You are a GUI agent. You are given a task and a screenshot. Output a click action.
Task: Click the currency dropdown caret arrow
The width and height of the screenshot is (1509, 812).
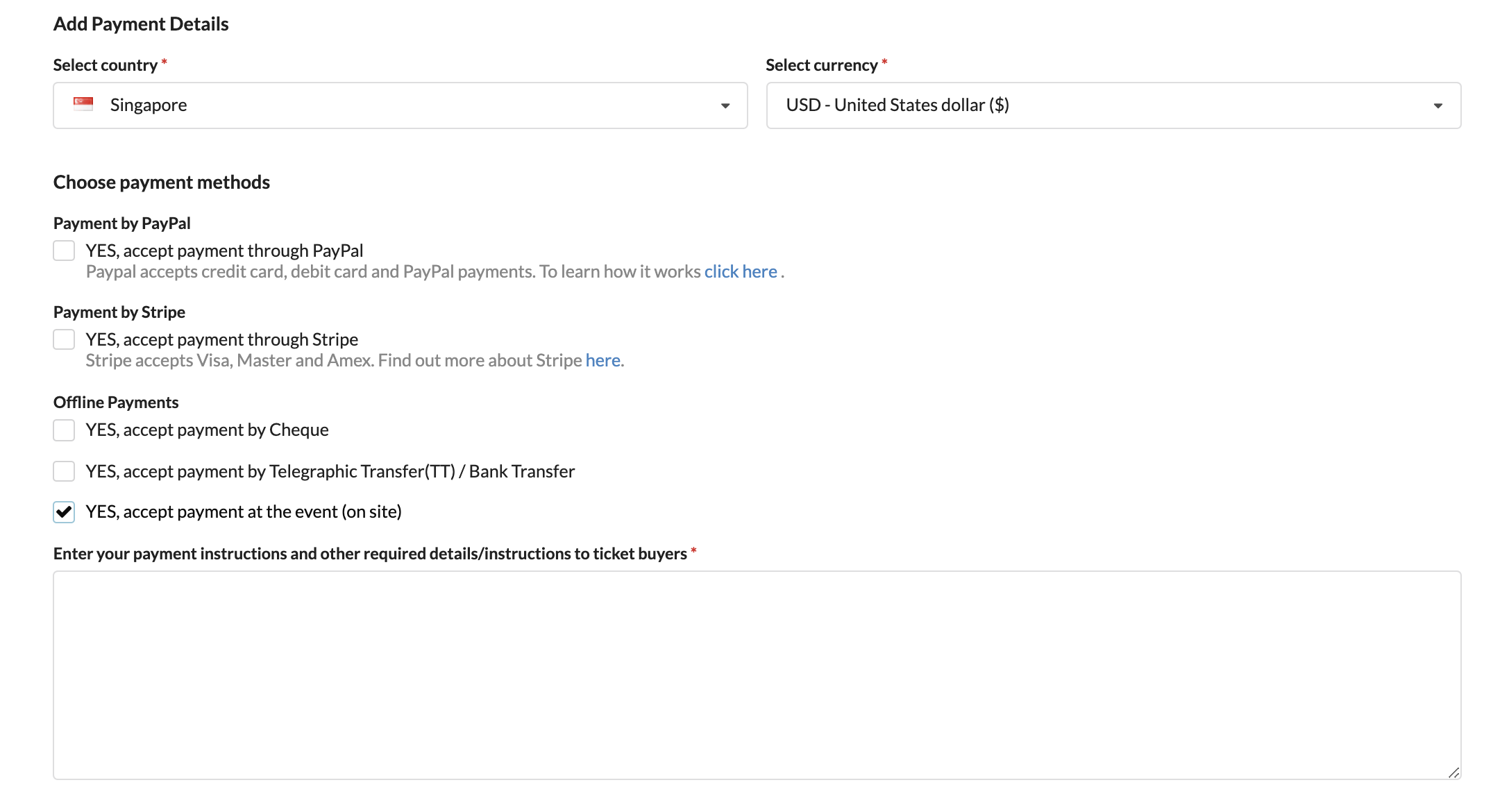1438,106
